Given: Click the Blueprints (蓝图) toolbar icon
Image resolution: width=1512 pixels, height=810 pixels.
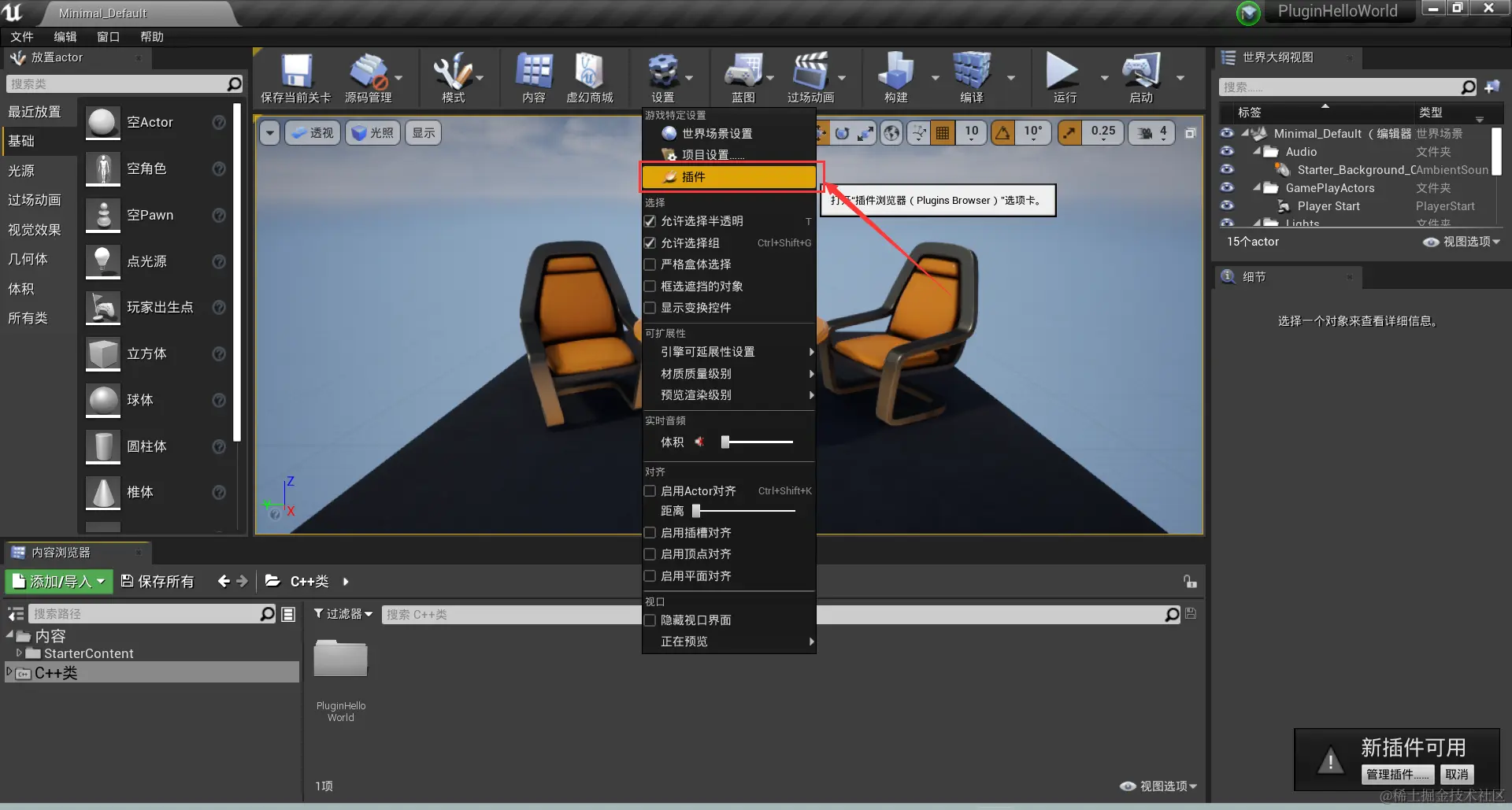Looking at the screenshot, I should 743,71.
